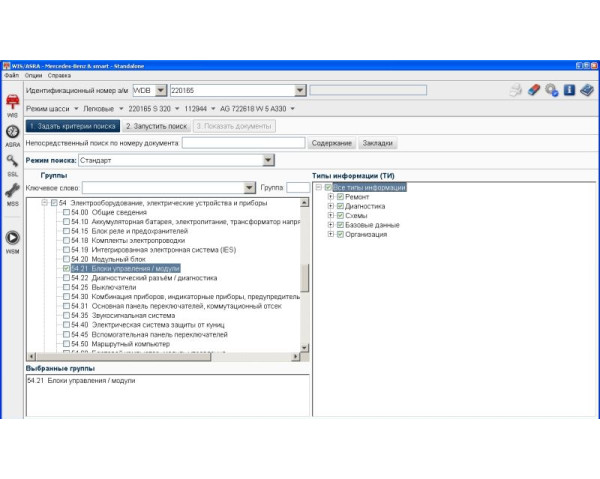This screenshot has height=479, width=600.
Task: Uncheck the Ремонт information type
Action: (341, 197)
